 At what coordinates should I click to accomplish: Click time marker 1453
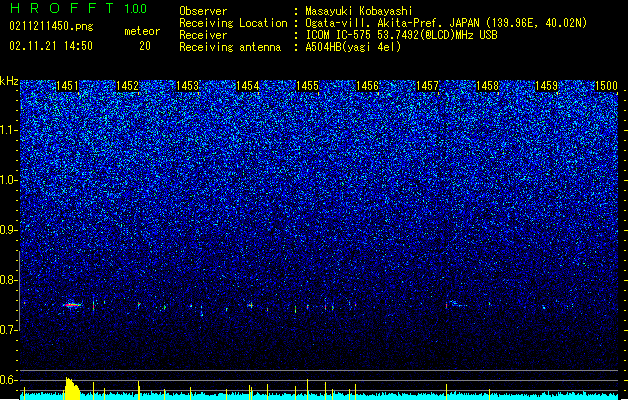click(187, 85)
